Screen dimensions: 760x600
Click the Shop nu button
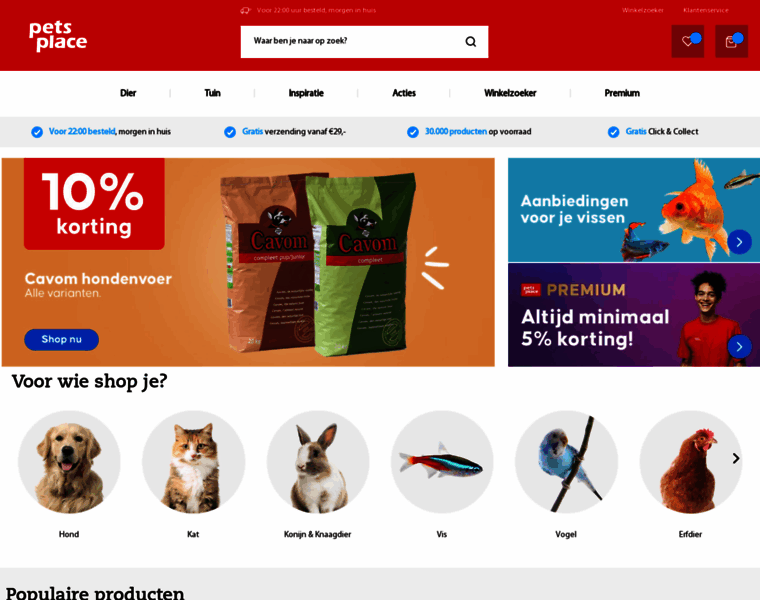click(62, 339)
